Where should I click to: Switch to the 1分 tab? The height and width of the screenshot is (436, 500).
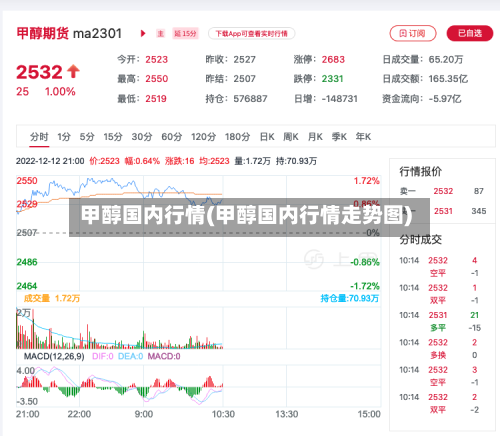click(x=64, y=137)
